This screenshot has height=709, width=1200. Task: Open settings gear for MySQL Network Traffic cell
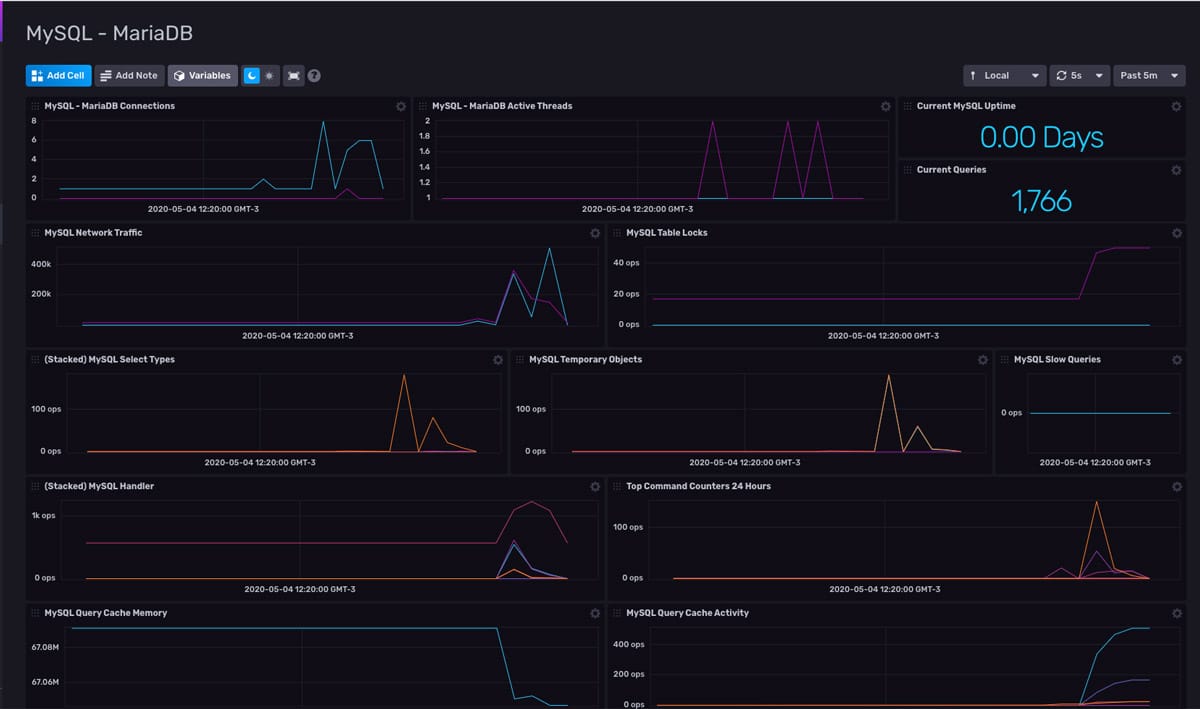tap(595, 233)
